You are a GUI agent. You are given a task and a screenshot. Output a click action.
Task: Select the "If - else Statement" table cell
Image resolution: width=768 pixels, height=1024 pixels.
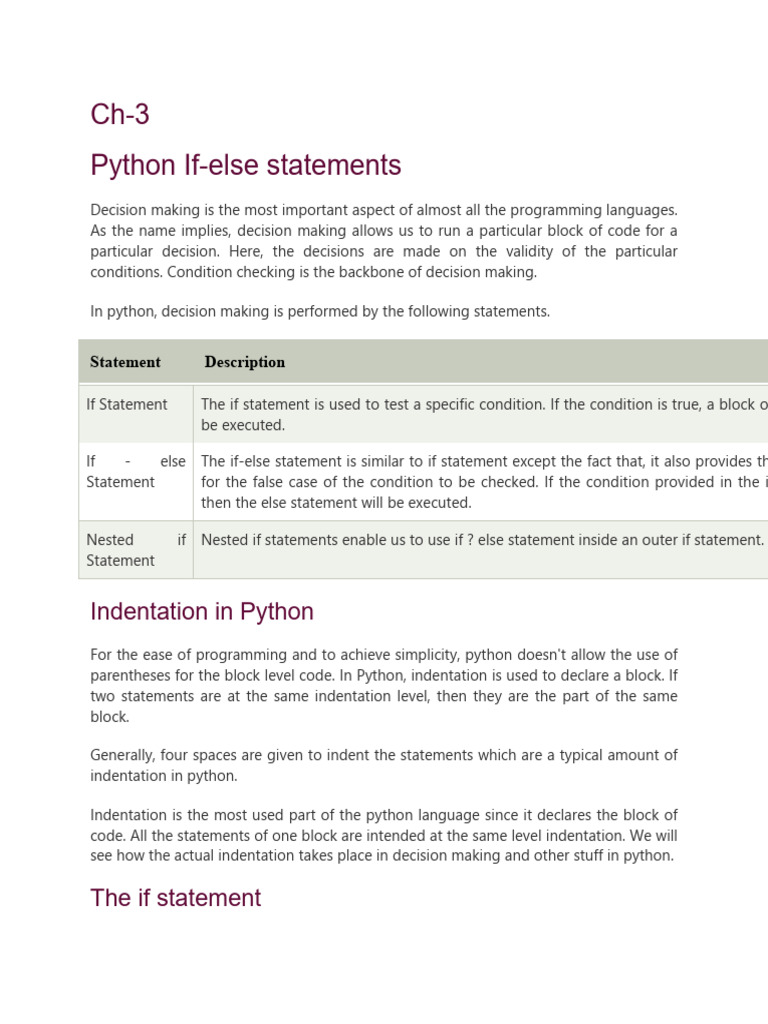pos(136,472)
